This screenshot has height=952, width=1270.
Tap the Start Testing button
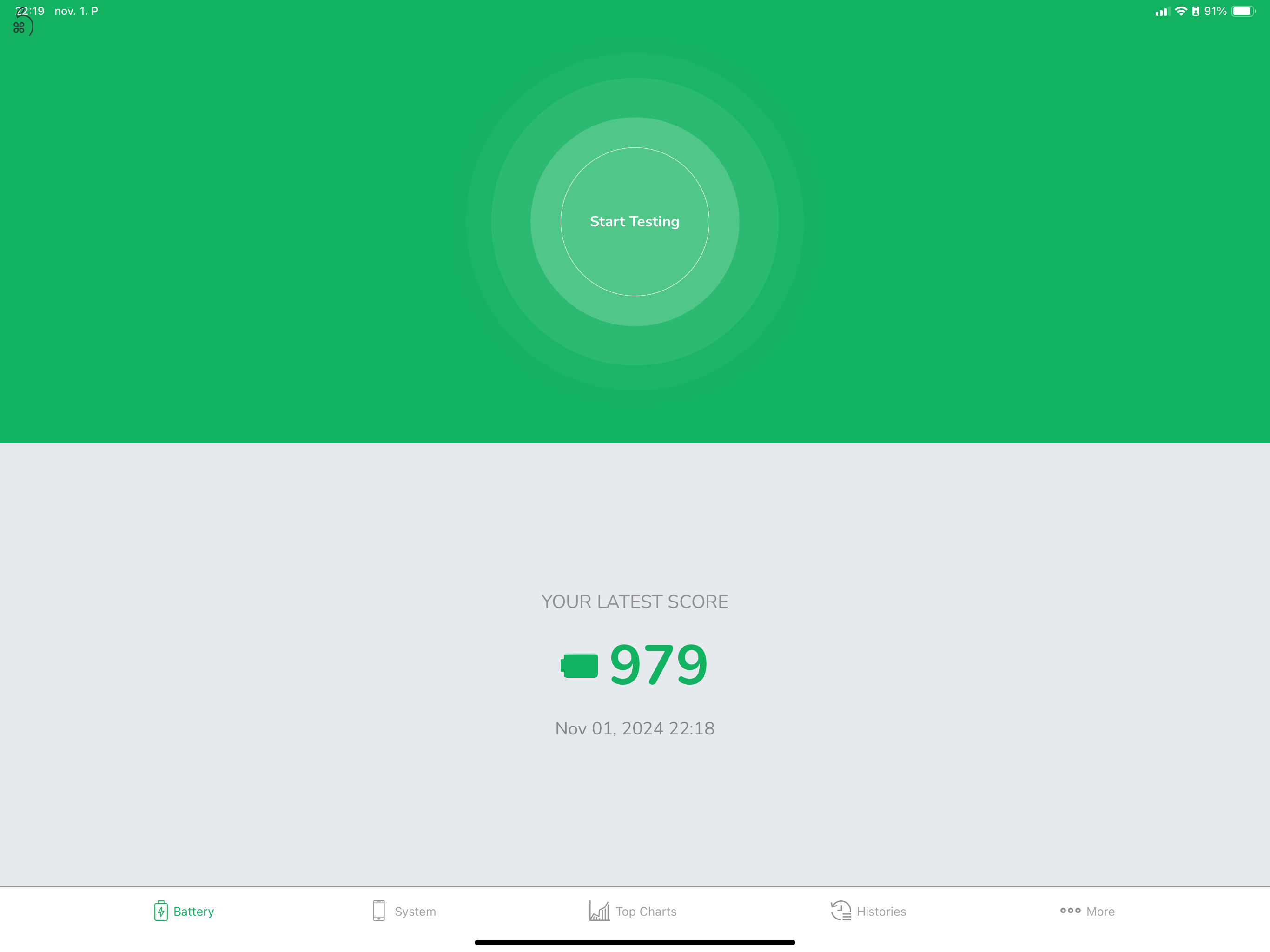[635, 221]
